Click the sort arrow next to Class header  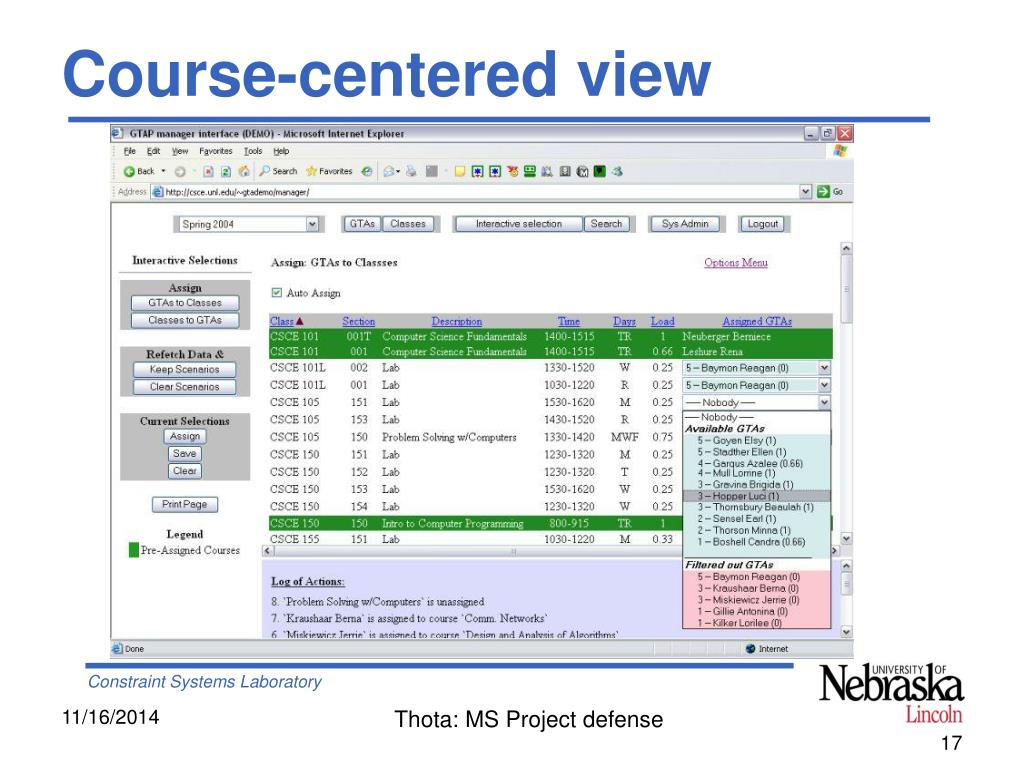point(300,321)
